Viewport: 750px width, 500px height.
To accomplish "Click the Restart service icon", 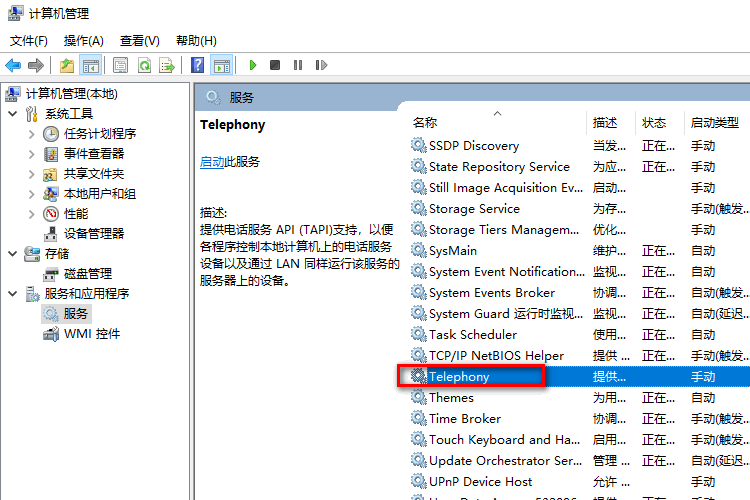I will (x=321, y=65).
